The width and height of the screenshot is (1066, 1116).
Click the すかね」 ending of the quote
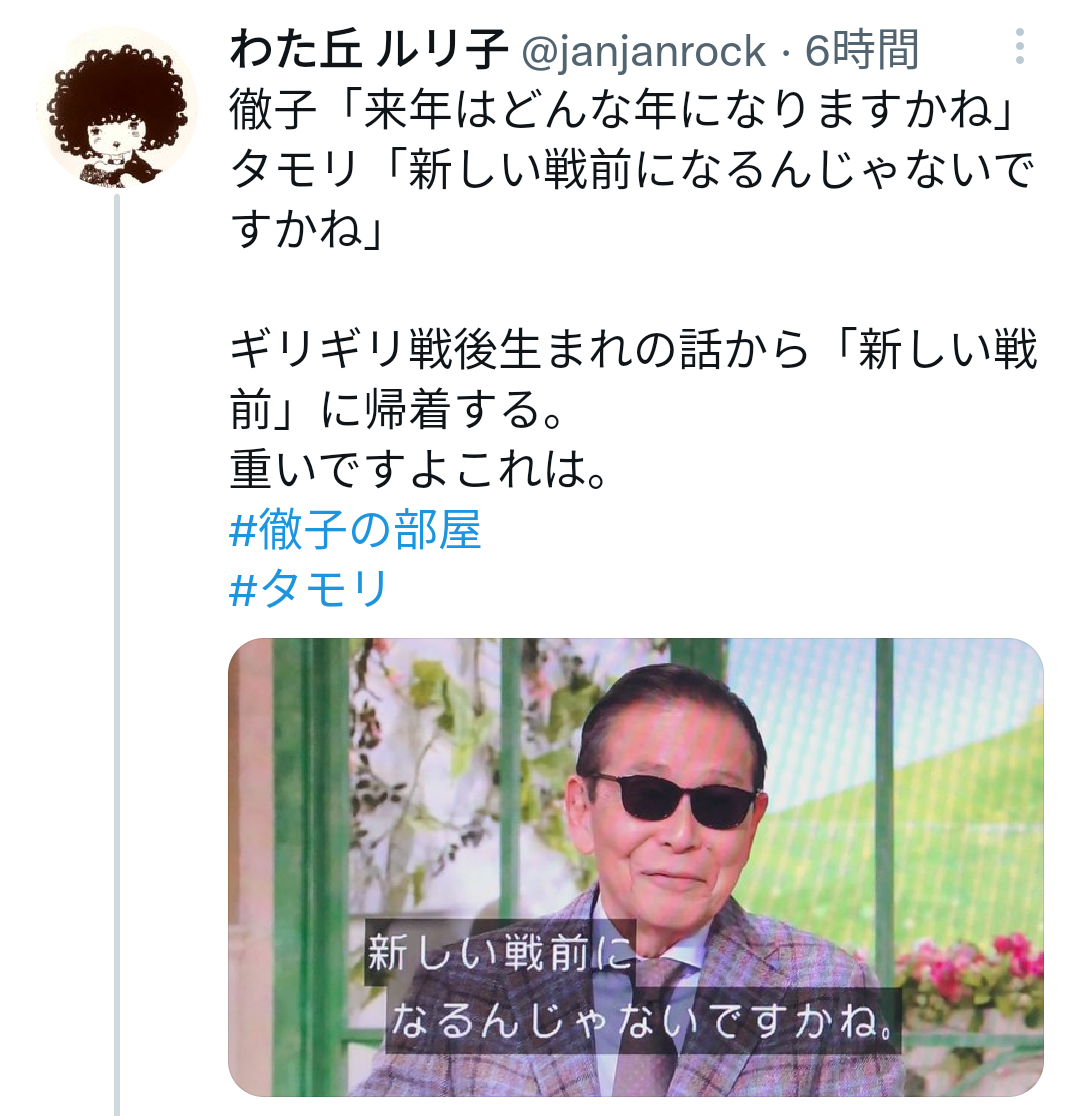click(307, 229)
